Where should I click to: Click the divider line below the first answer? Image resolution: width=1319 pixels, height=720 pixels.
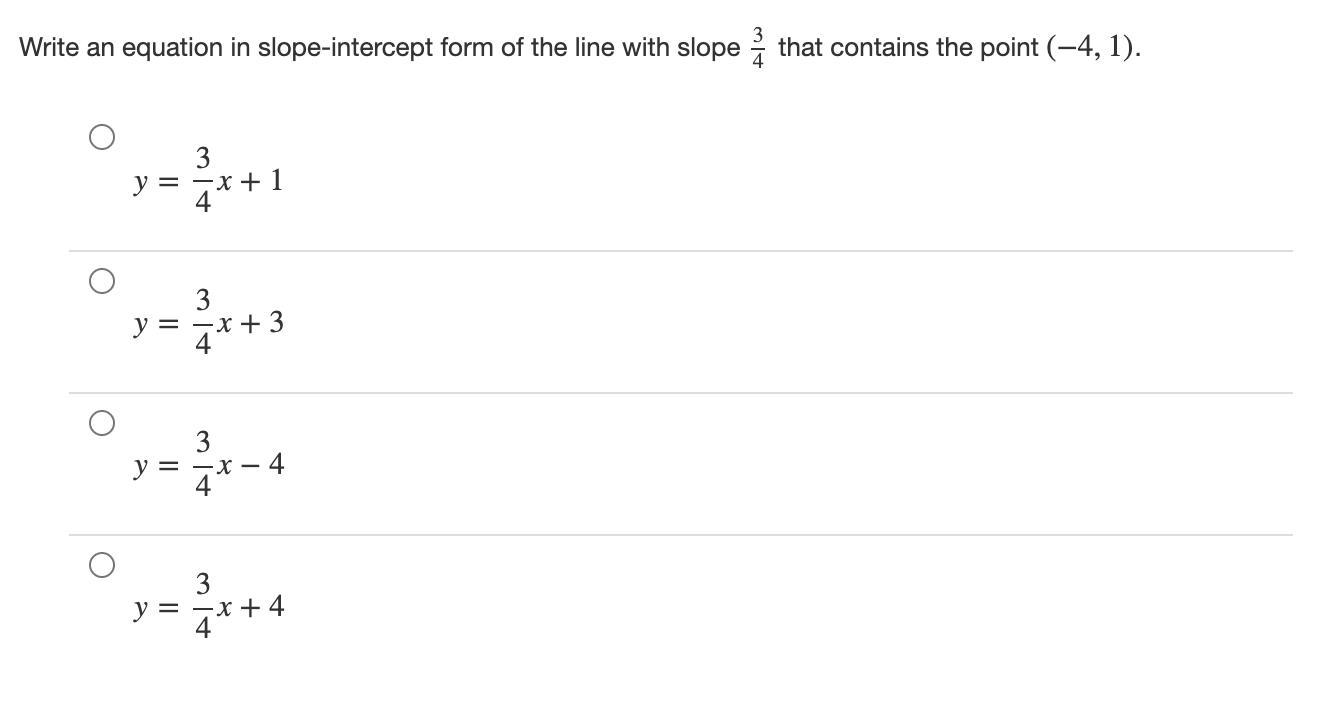pos(680,251)
